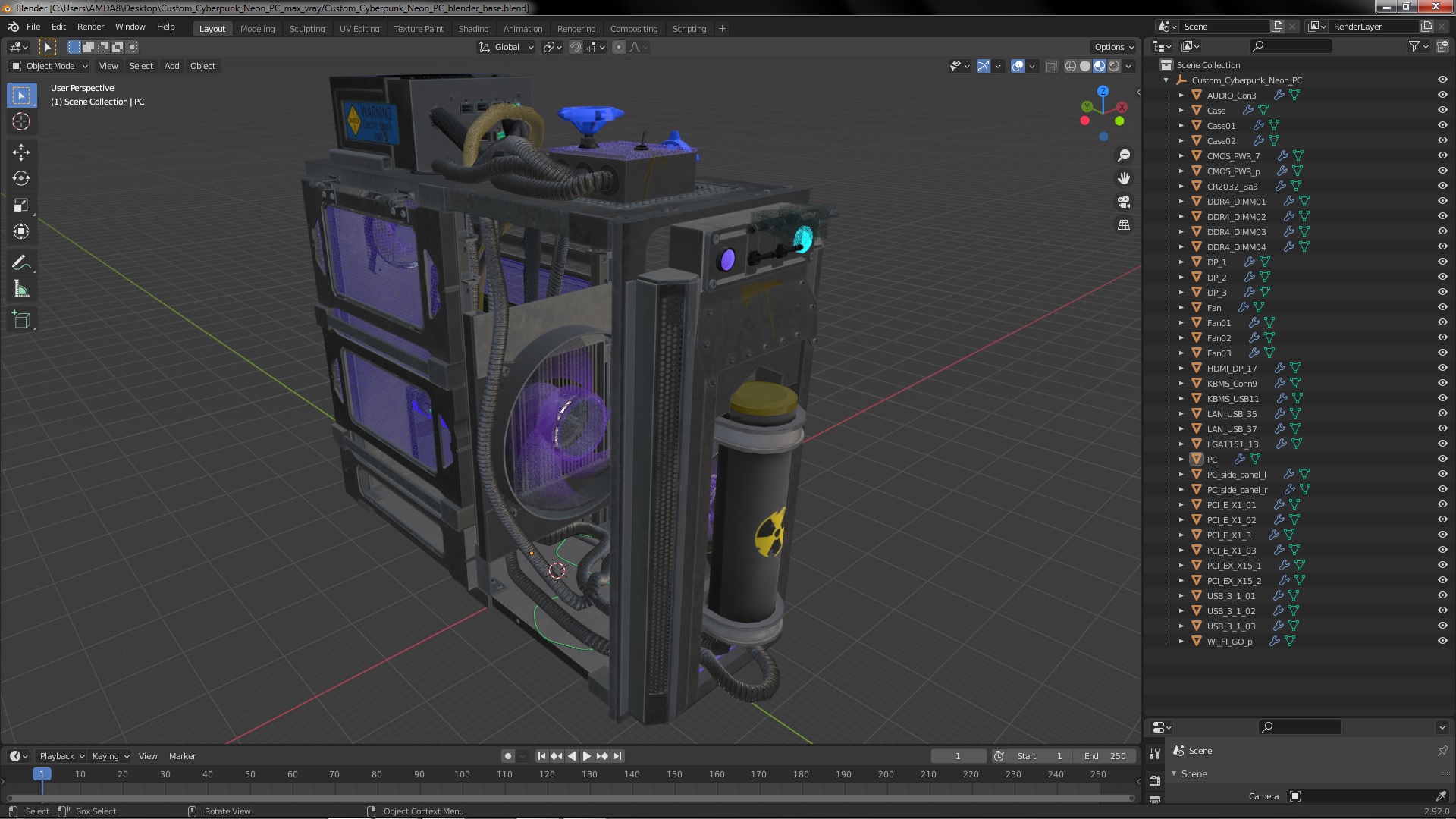Select the Rotate tool
The height and width of the screenshot is (819, 1456).
[x=21, y=179]
